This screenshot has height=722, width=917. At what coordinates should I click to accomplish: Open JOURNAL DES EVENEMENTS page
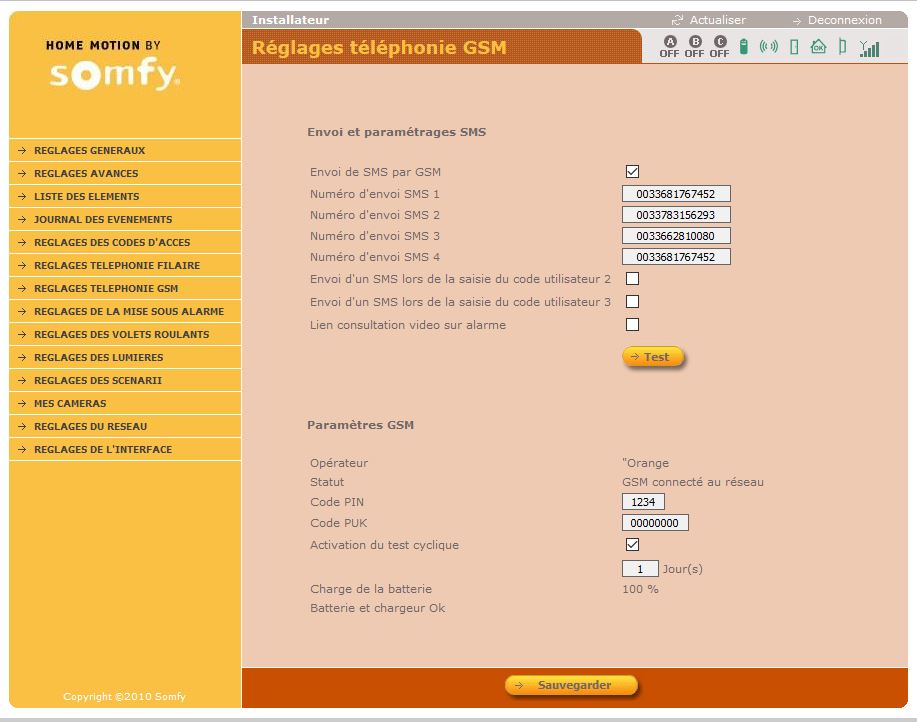103,220
